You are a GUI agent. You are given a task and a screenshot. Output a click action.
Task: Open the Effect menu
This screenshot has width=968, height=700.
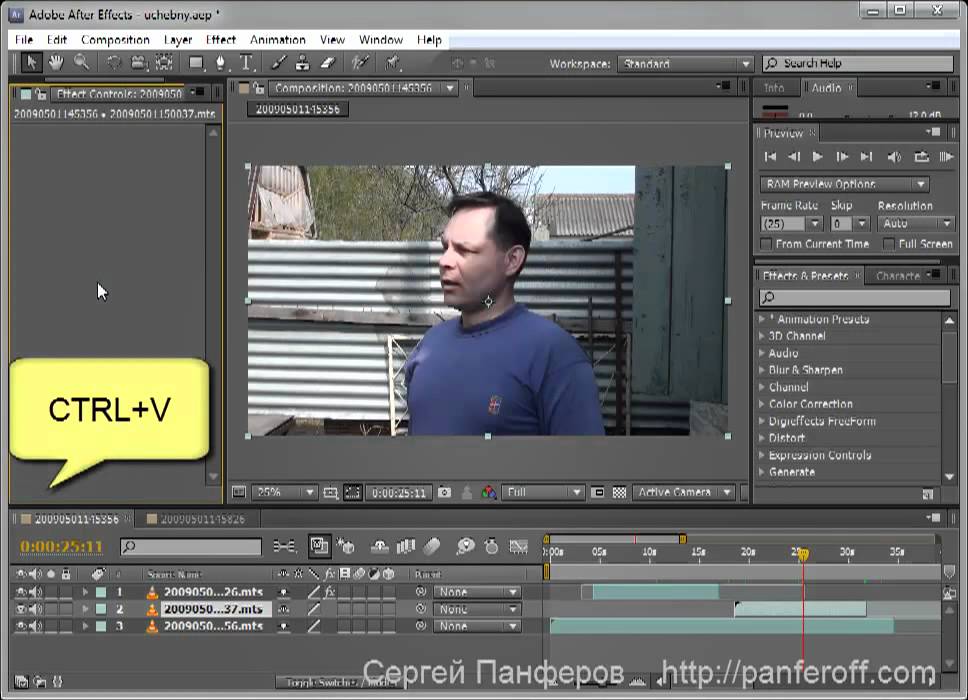pyautogui.click(x=220, y=40)
